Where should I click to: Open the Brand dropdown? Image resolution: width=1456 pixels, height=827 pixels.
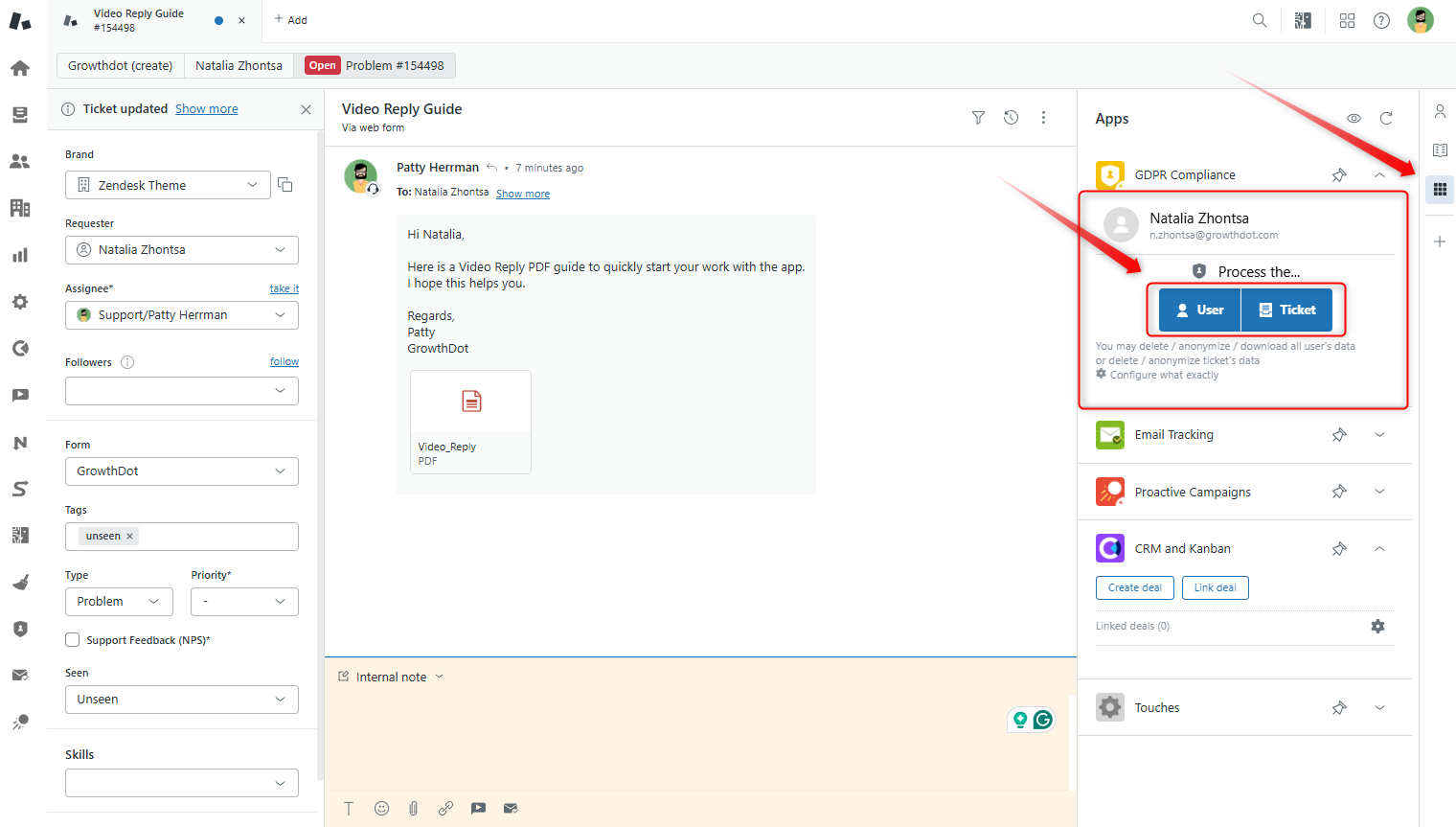tap(168, 185)
